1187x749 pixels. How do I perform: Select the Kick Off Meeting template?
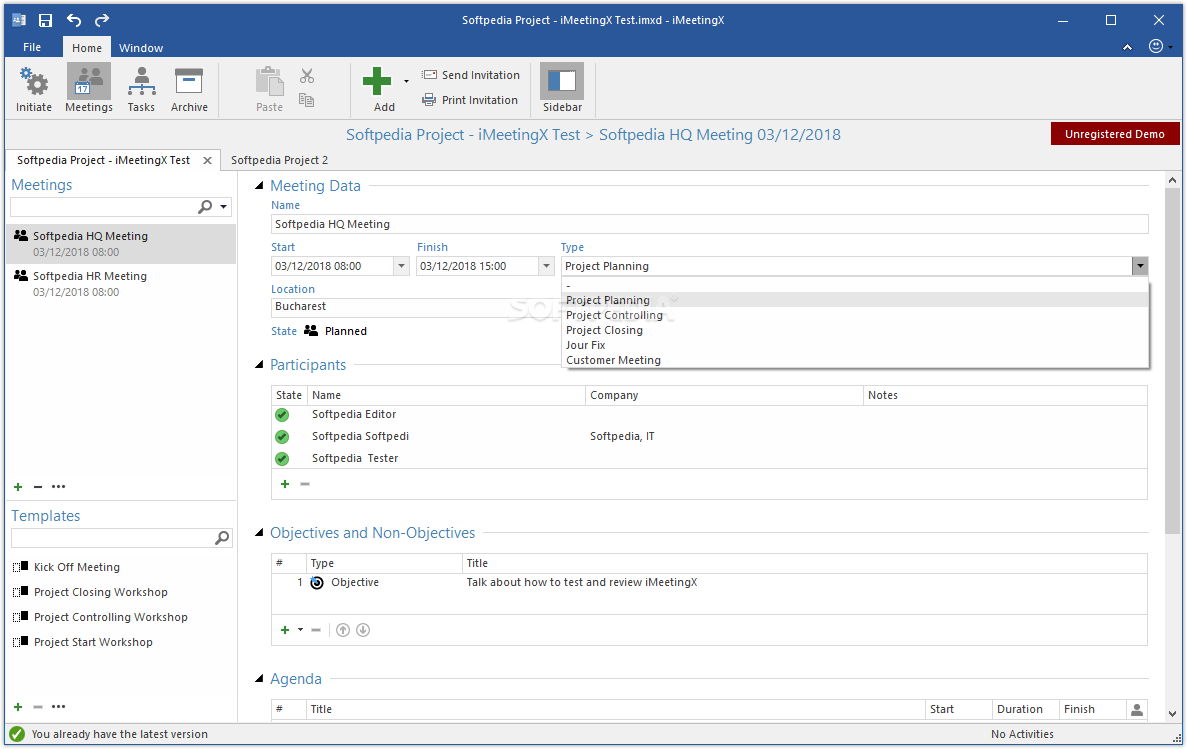point(76,567)
